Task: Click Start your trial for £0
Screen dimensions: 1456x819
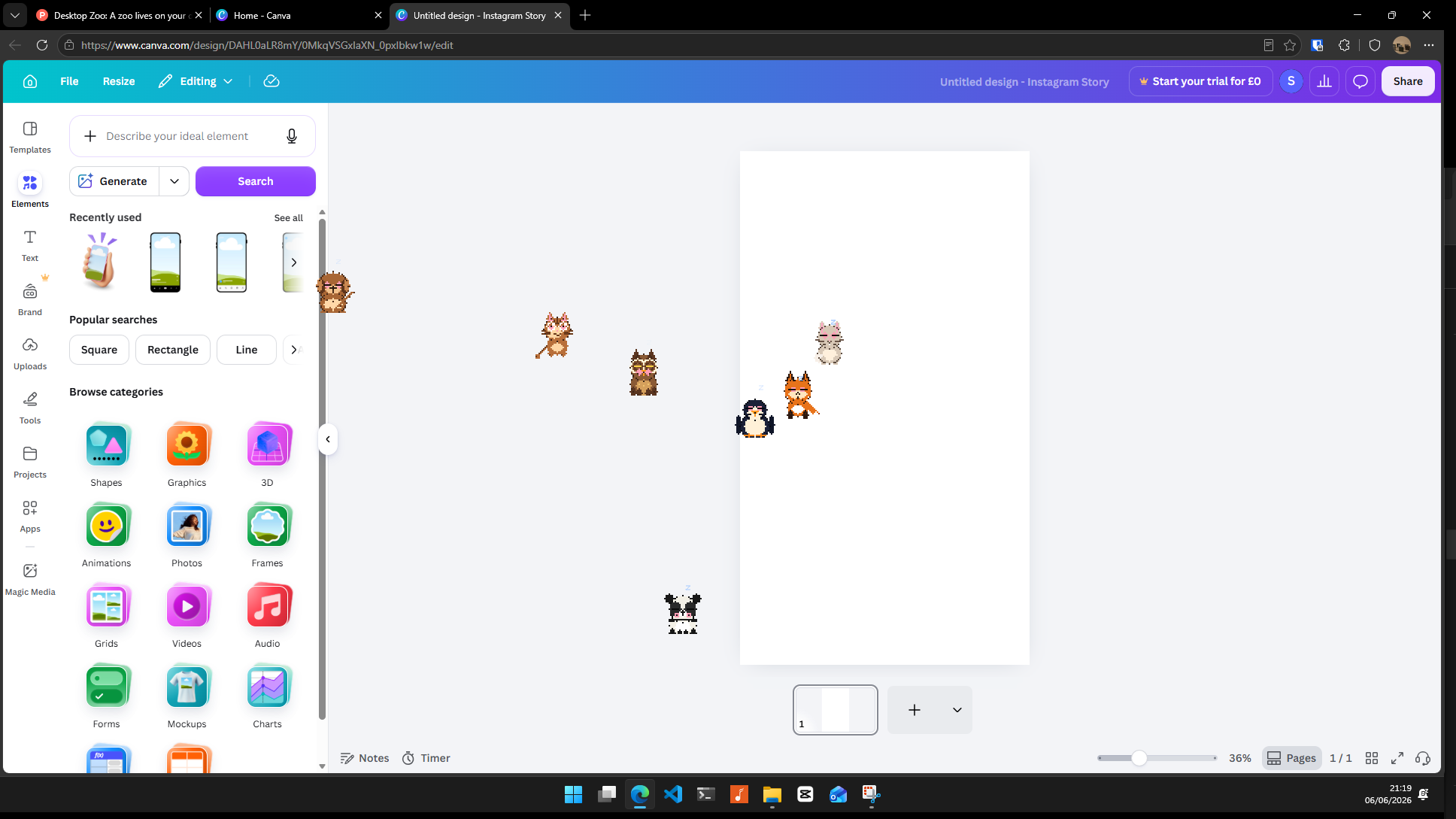Action: click(1200, 81)
